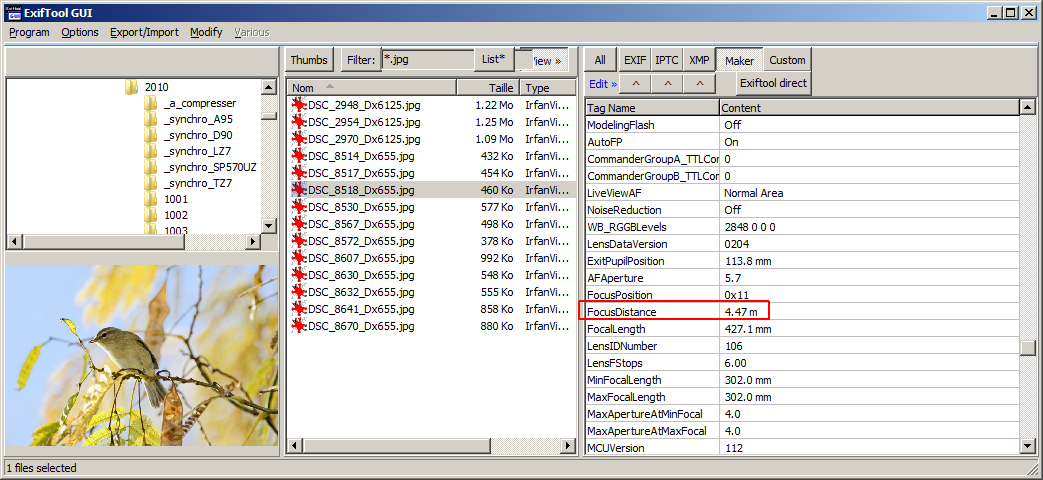Viewport: 1043px width, 480px height.
Task: Select the ExitPupilPosition tag row
Action: tap(802, 261)
